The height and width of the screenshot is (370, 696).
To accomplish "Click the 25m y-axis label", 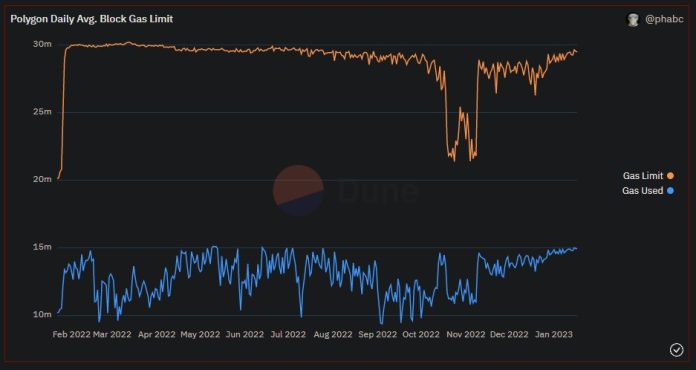I will (42, 112).
